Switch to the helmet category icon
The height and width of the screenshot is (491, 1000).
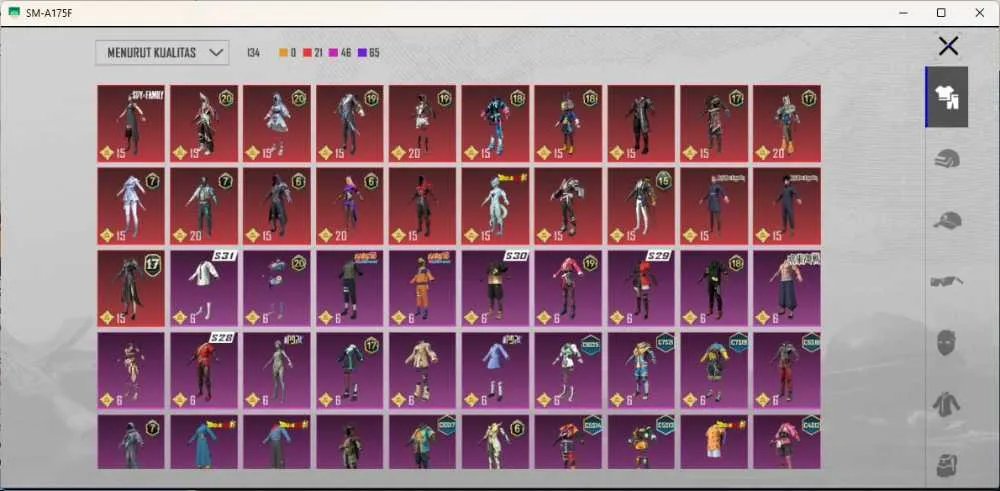click(947, 158)
